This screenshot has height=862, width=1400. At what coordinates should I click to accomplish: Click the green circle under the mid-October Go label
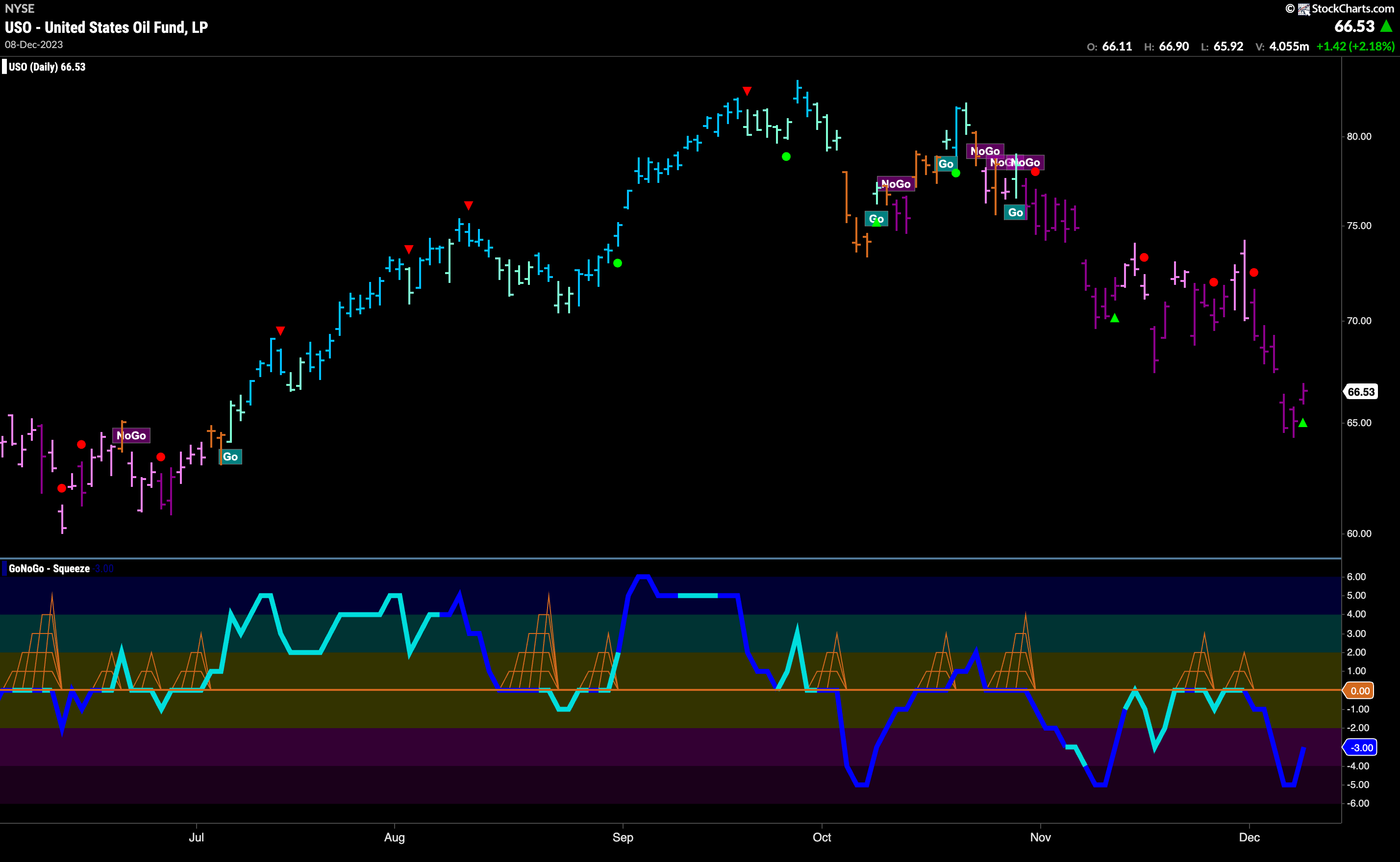click(956, 173)
